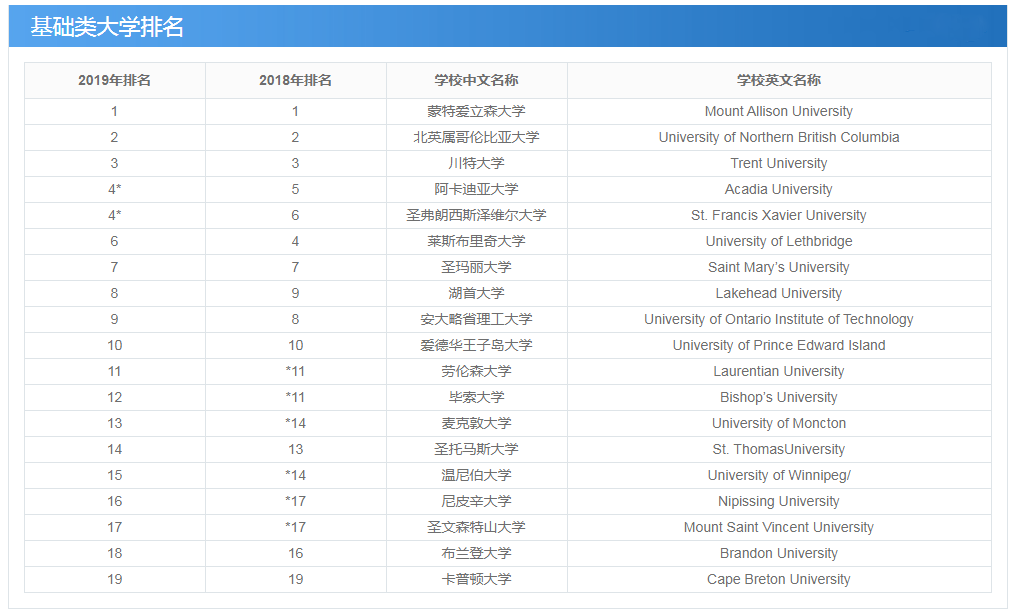Select the 2018年排名 column header
This screenshot has width=1013, height=613.
[x=295, y=80]
